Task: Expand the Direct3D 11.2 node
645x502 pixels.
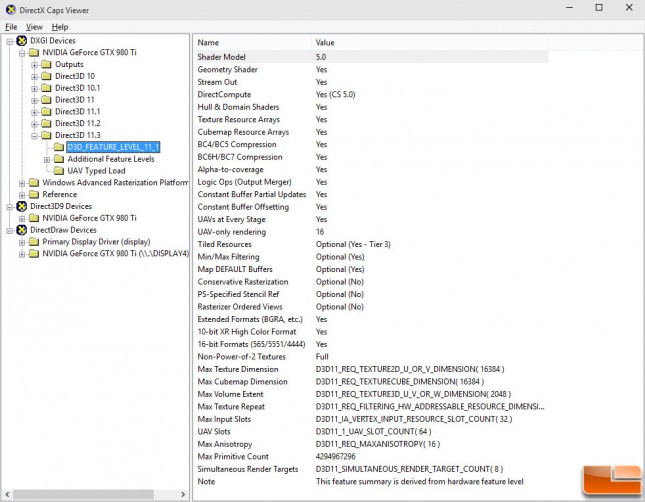Action: click(35, 124)
